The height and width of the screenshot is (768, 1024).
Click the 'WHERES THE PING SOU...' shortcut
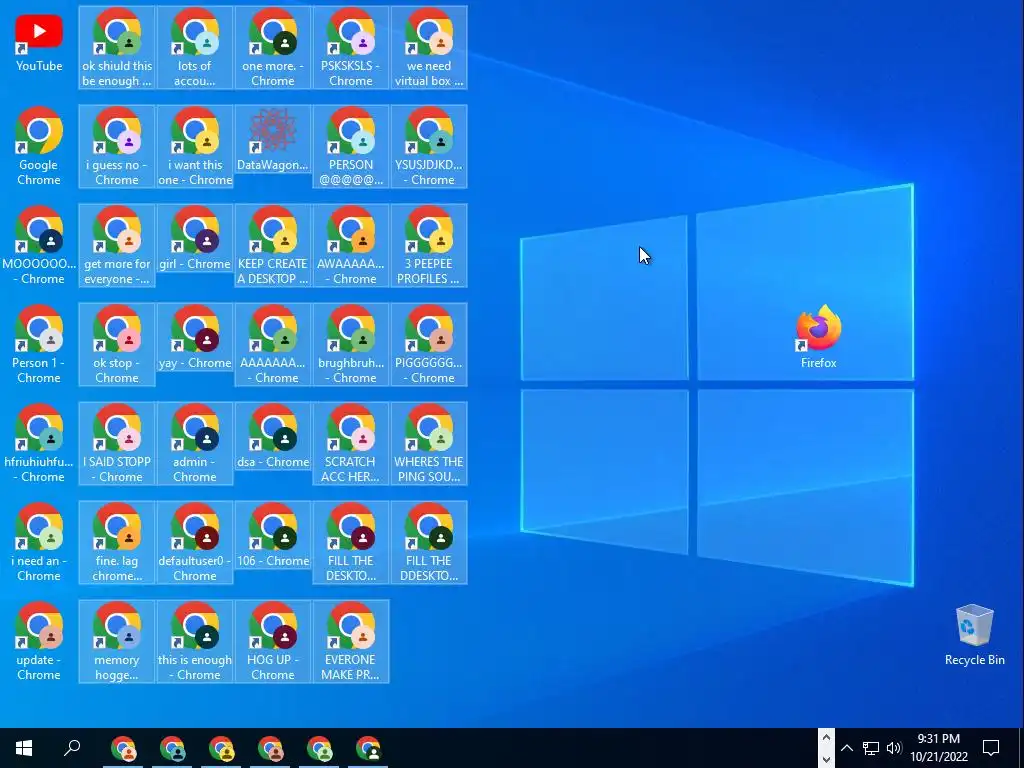(428, 443)
